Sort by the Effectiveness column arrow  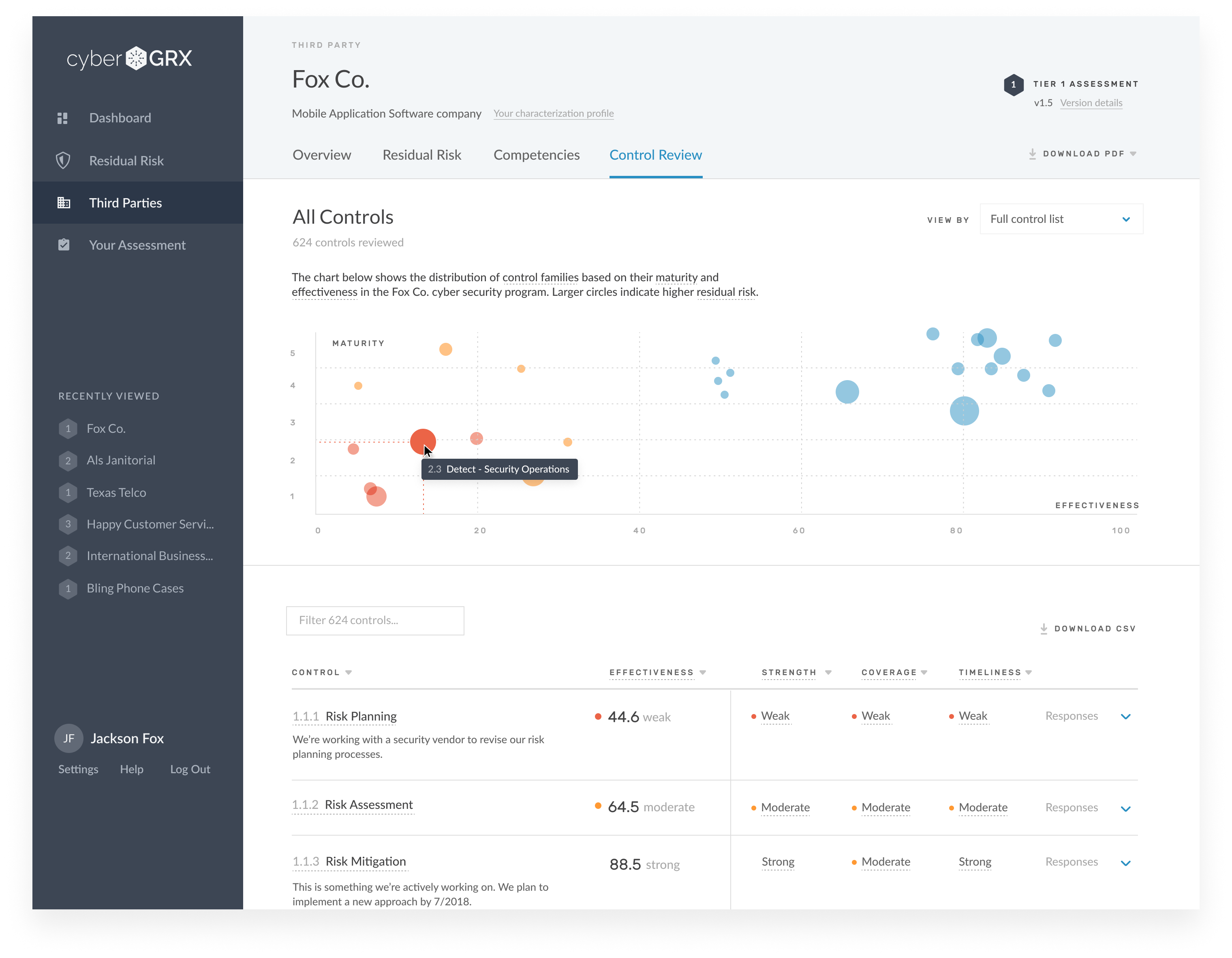coord(702,673)
